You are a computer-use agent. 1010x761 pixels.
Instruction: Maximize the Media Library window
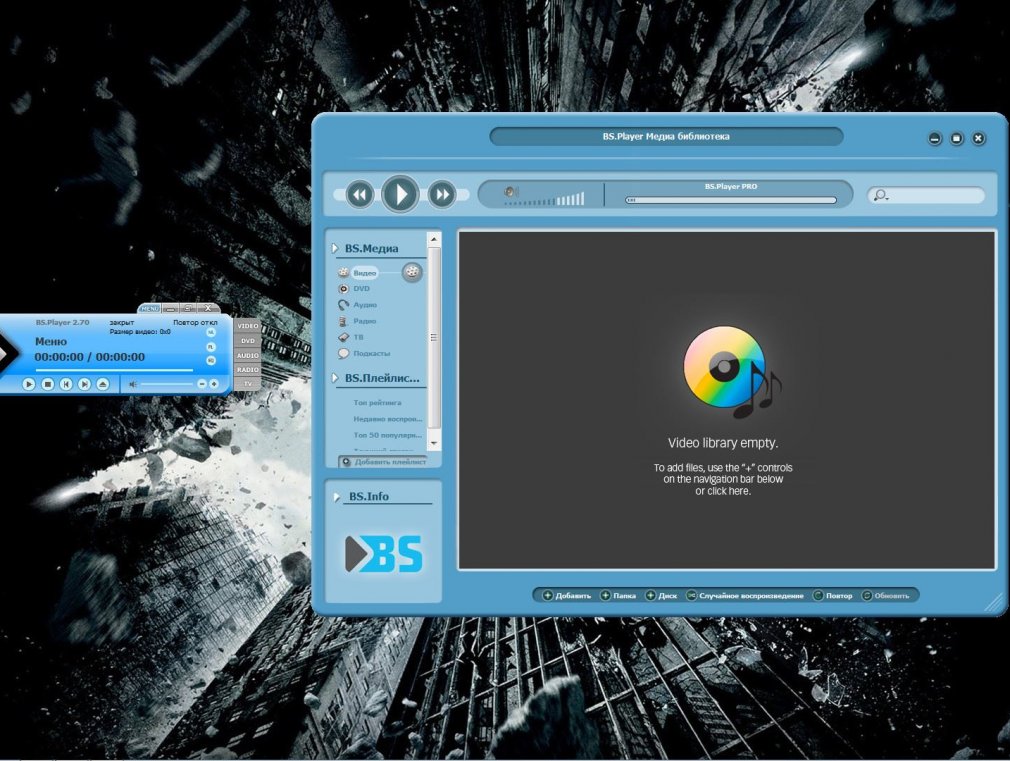point(957,138)
